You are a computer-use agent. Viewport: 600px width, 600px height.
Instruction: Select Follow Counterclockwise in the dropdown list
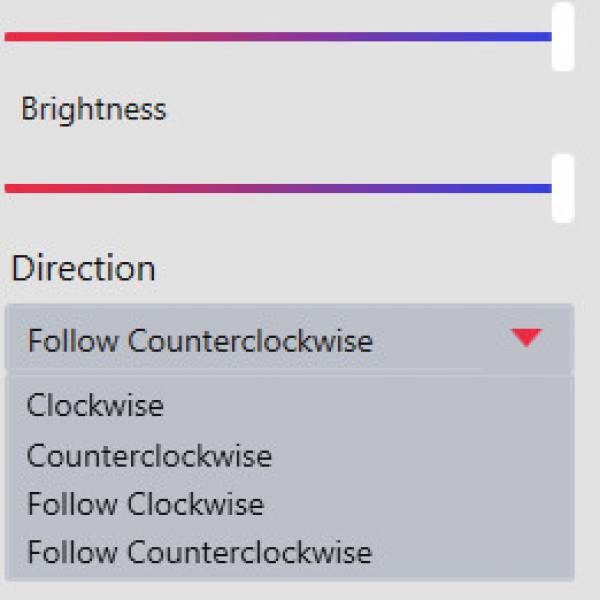pyautogui.click(x=199, y=552)
